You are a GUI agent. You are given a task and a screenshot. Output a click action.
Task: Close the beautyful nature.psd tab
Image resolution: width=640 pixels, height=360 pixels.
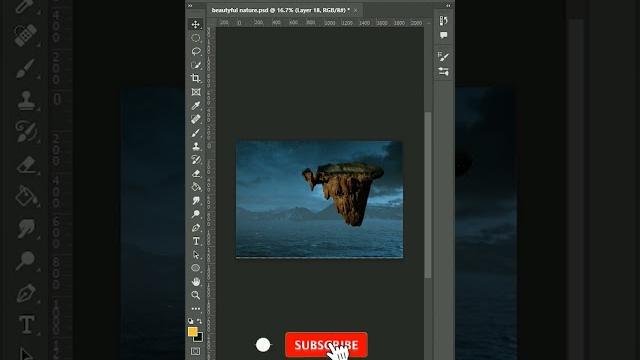click(356, 10)
